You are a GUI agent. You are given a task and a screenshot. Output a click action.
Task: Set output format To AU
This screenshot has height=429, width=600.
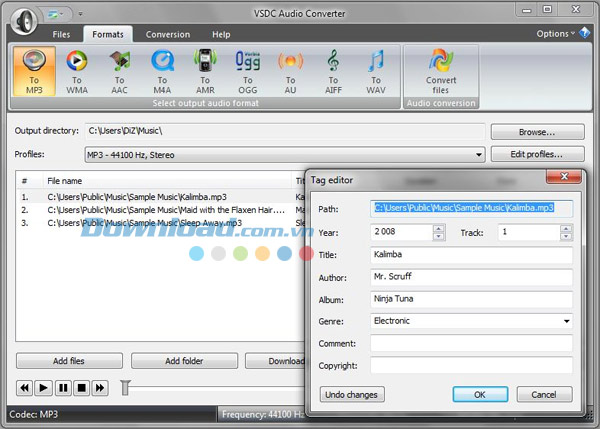290,71
